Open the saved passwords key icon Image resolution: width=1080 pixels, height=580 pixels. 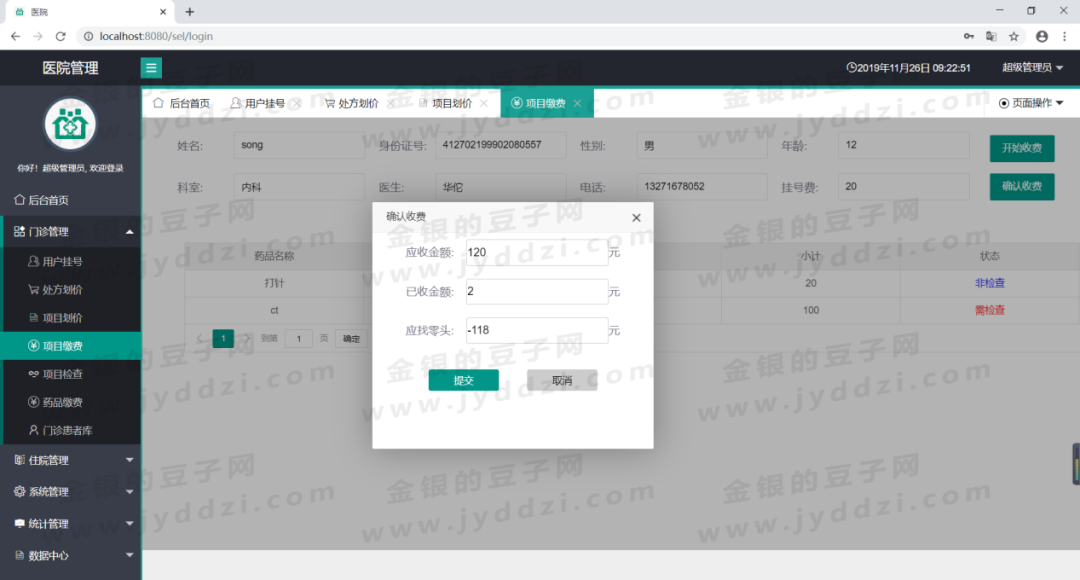[968, 37]
